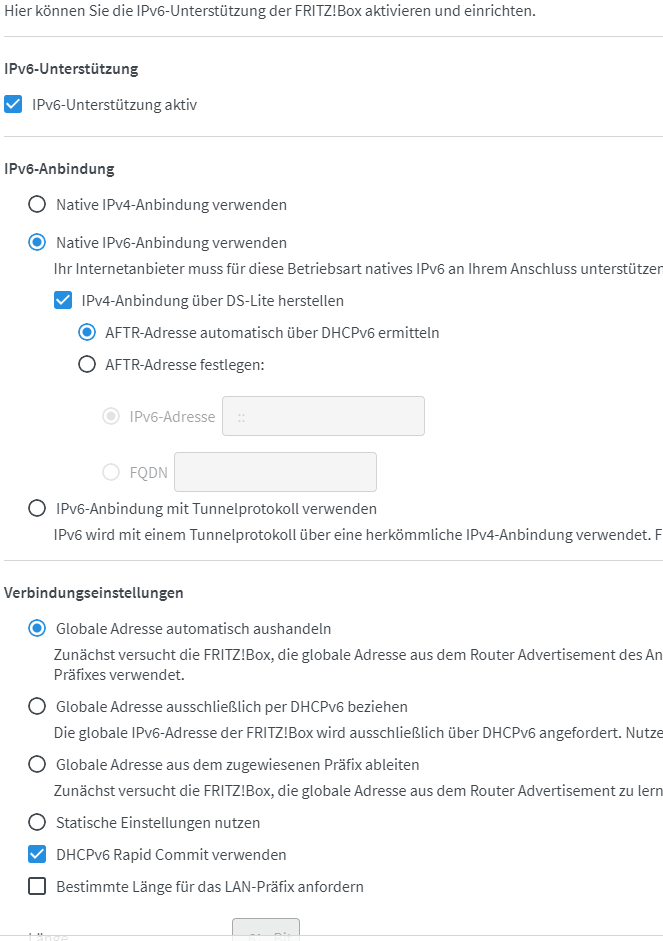Enable Bestimmte Länge für das LAN-Präfix anfordern
663x941 pixels.
37,886
